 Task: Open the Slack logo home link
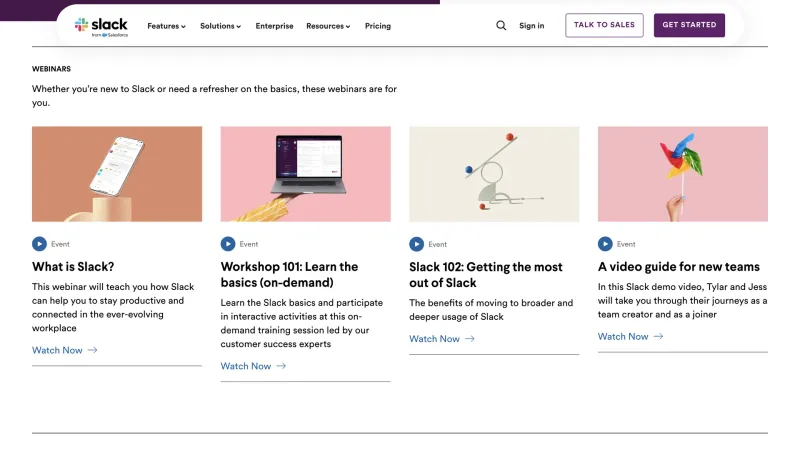tap(101, 27)
